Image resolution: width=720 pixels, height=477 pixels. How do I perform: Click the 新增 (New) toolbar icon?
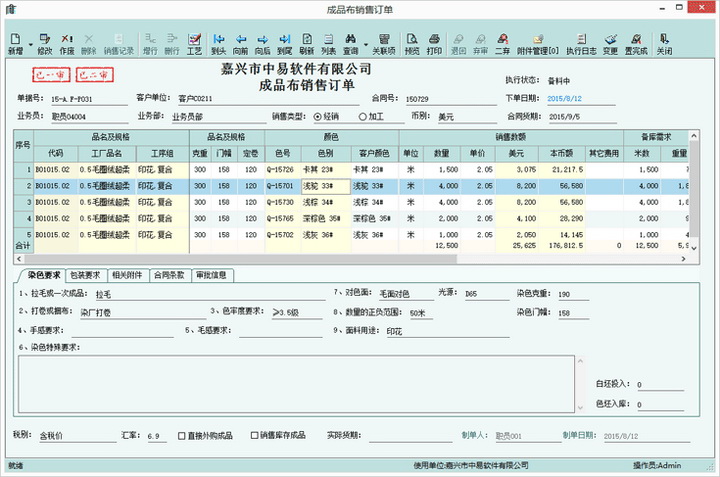14,41
